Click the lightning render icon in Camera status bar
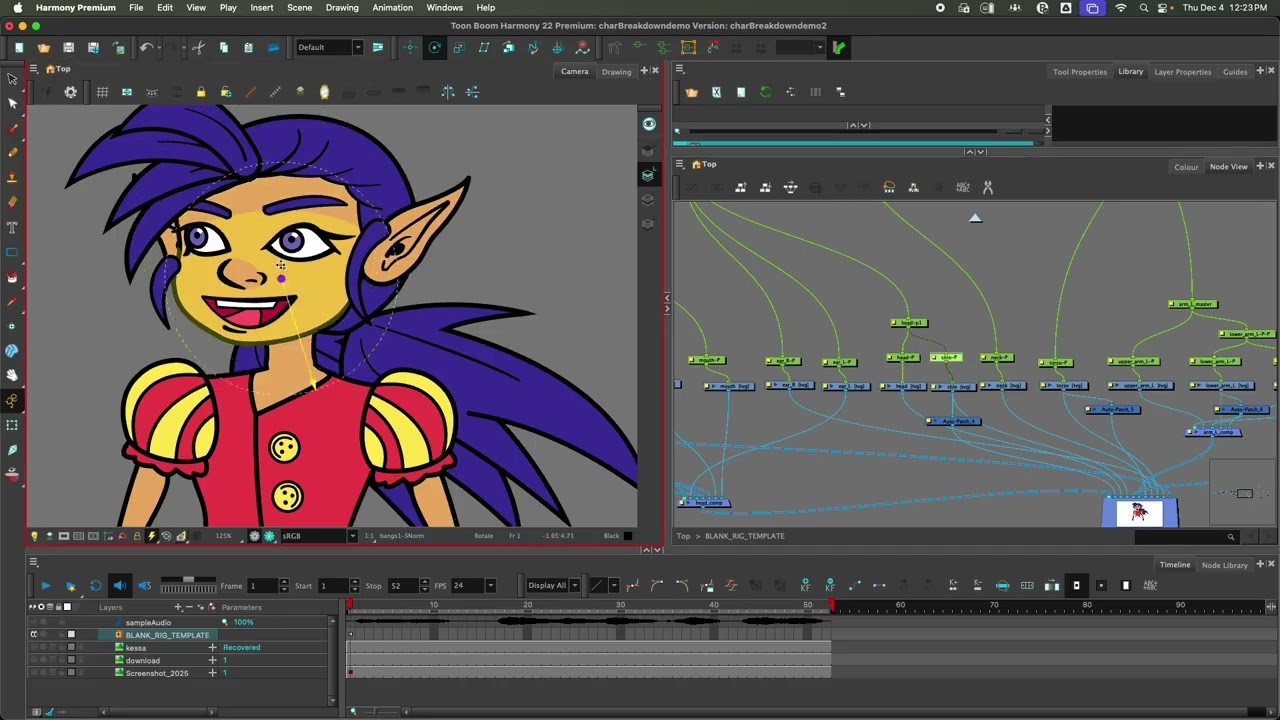The height and width of the screenshot is (720, 1280). tap(152, 536)
